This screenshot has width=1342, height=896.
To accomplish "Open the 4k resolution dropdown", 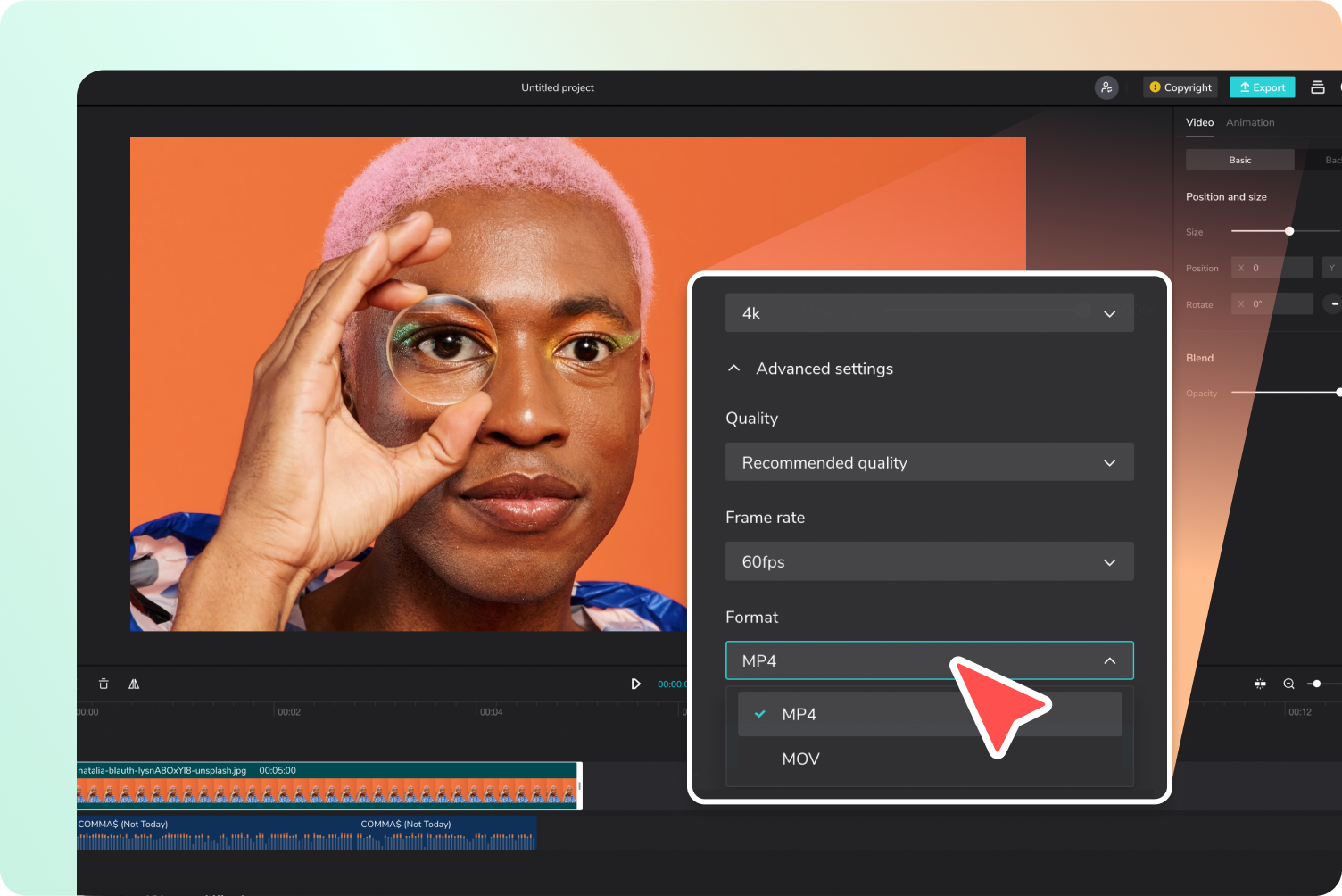I will 929,313.
